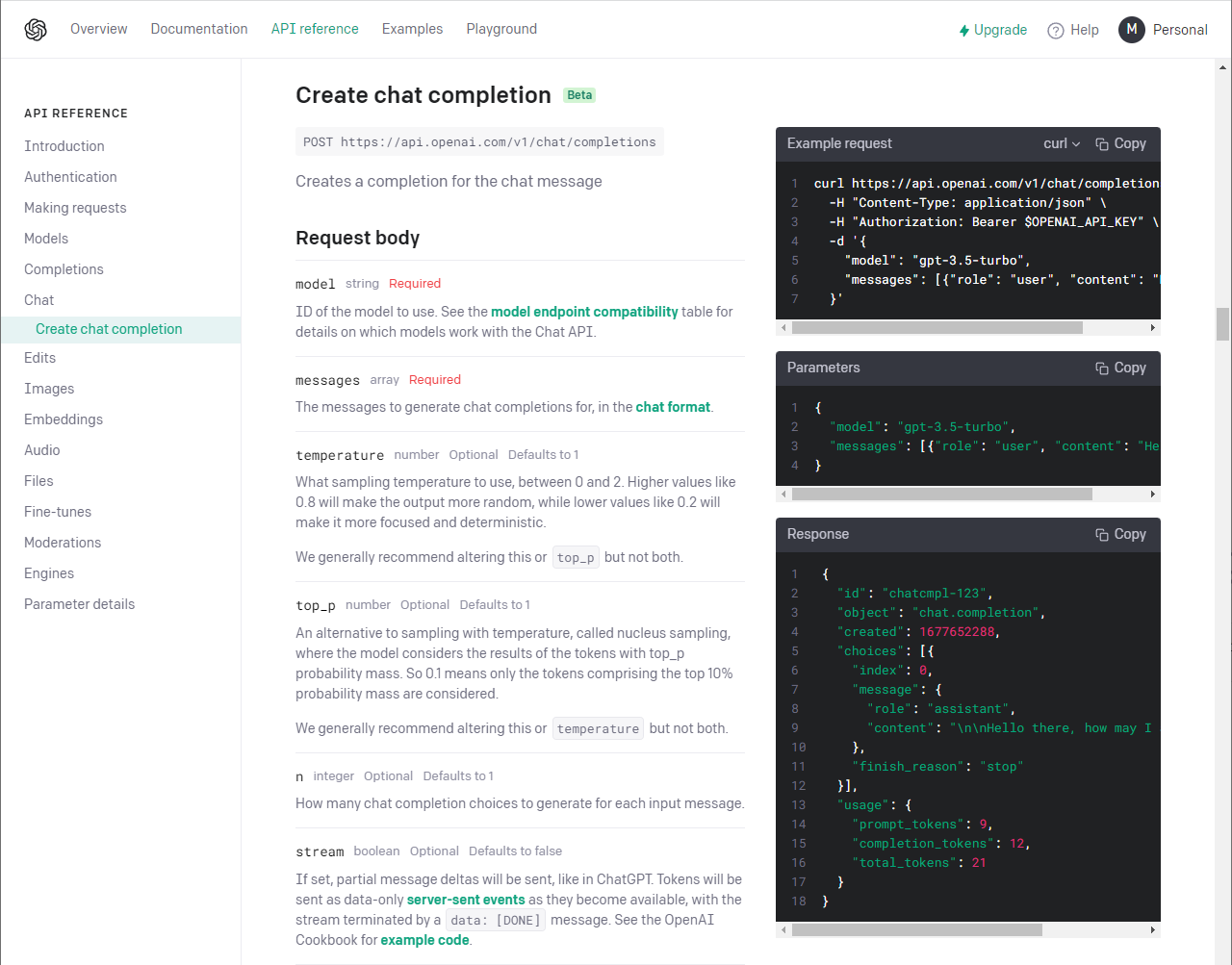Click the Personal account avatar
Viewport: 1232px width, 965px height.
[1132, 30]
